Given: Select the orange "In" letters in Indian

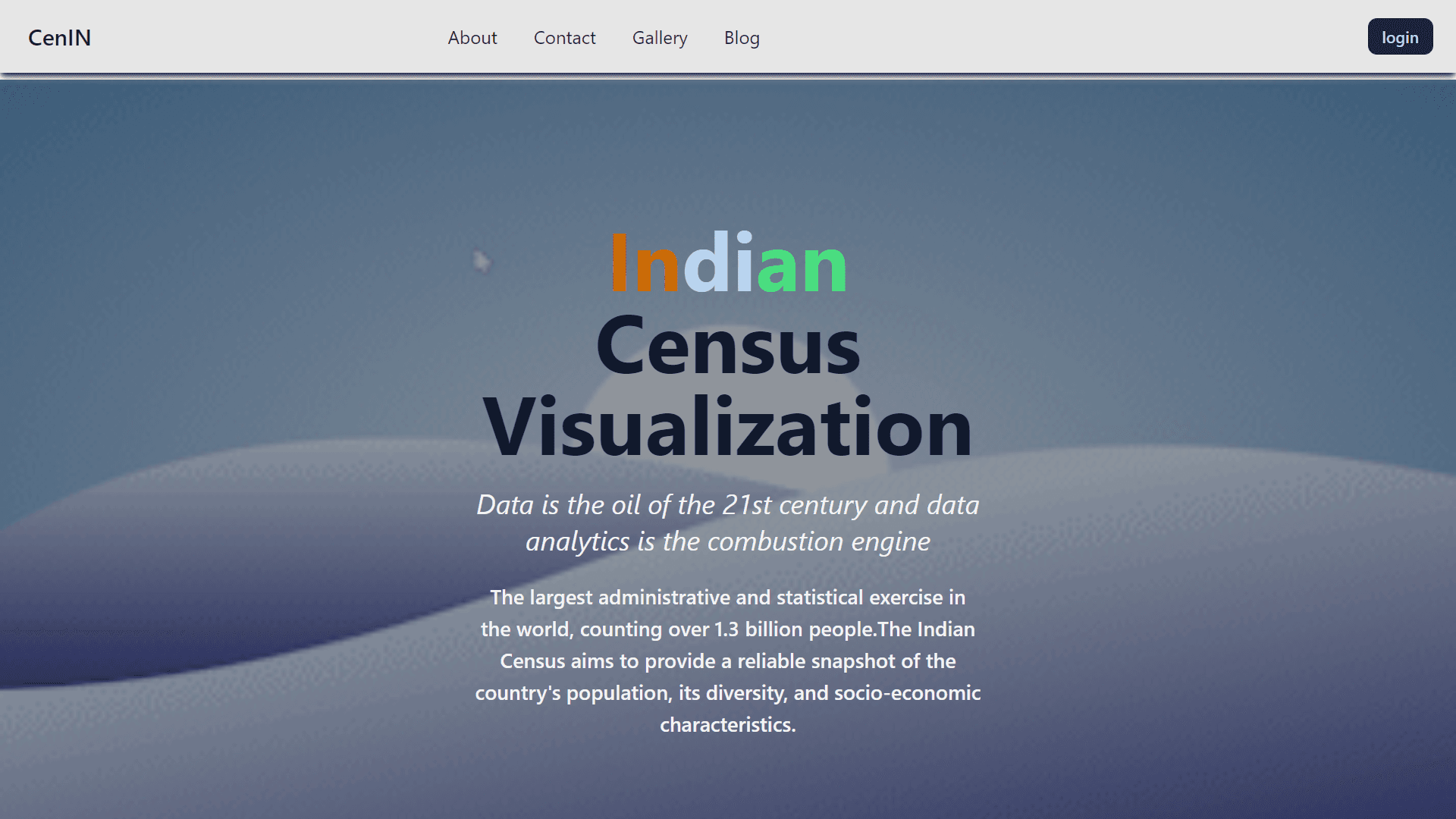Looking at the screenshot, I should tap(645, 262).
